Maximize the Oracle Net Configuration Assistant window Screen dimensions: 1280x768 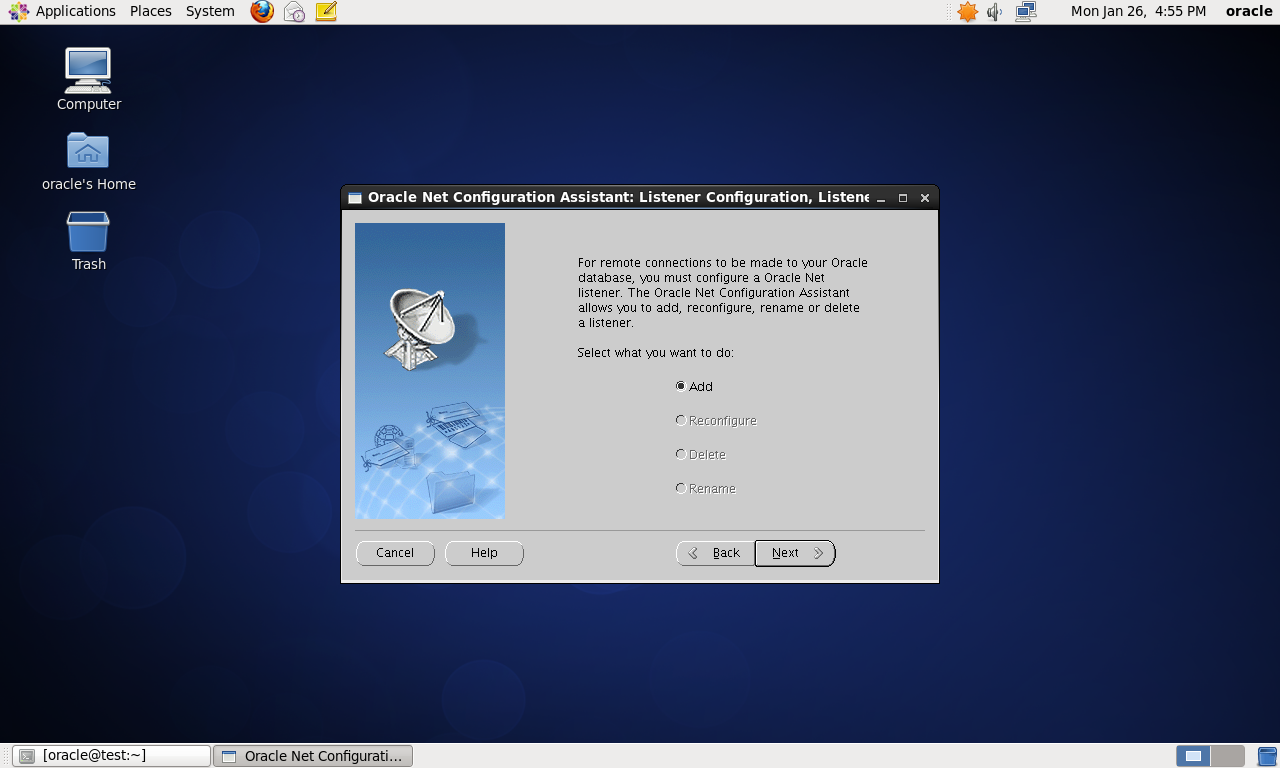click(903, 198)
